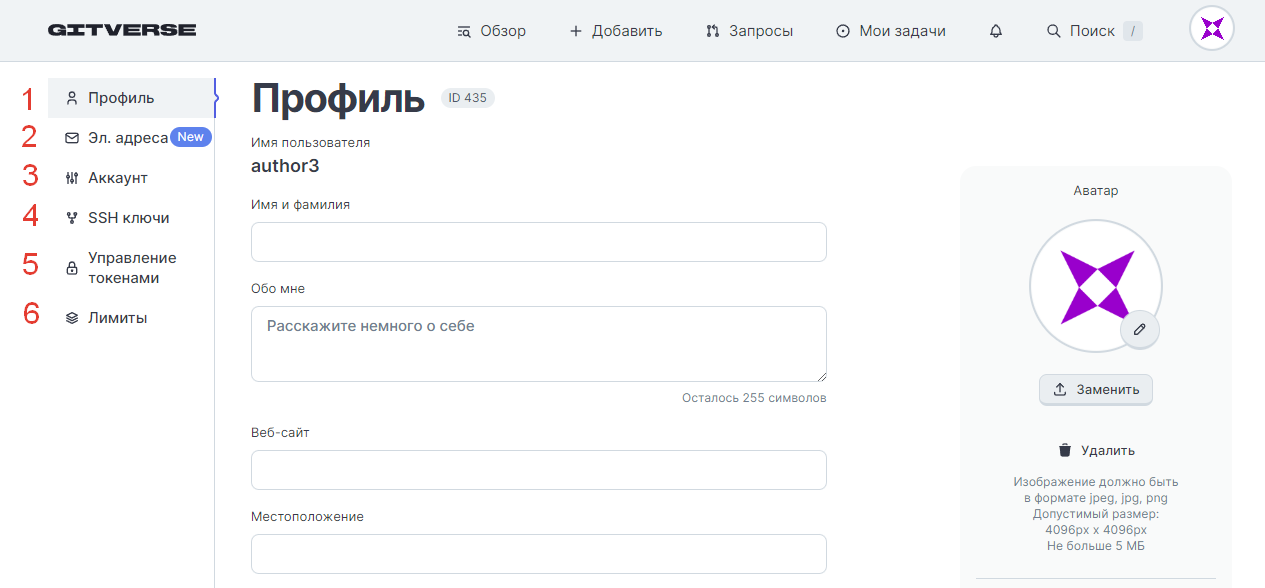Click the GITVERSE logo

(122, 30)
